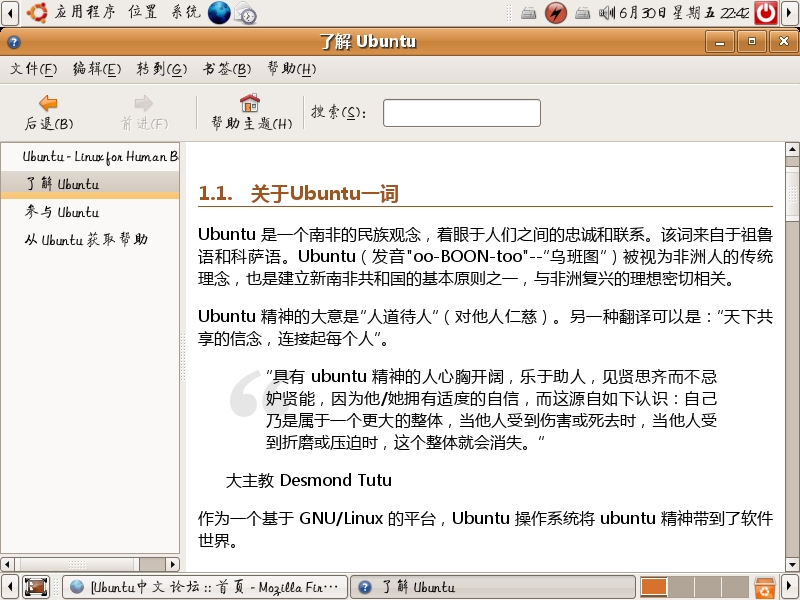Screen dimensions: 800x600
Task: Click the bottom panel right hide arrow
Action: 790,587
